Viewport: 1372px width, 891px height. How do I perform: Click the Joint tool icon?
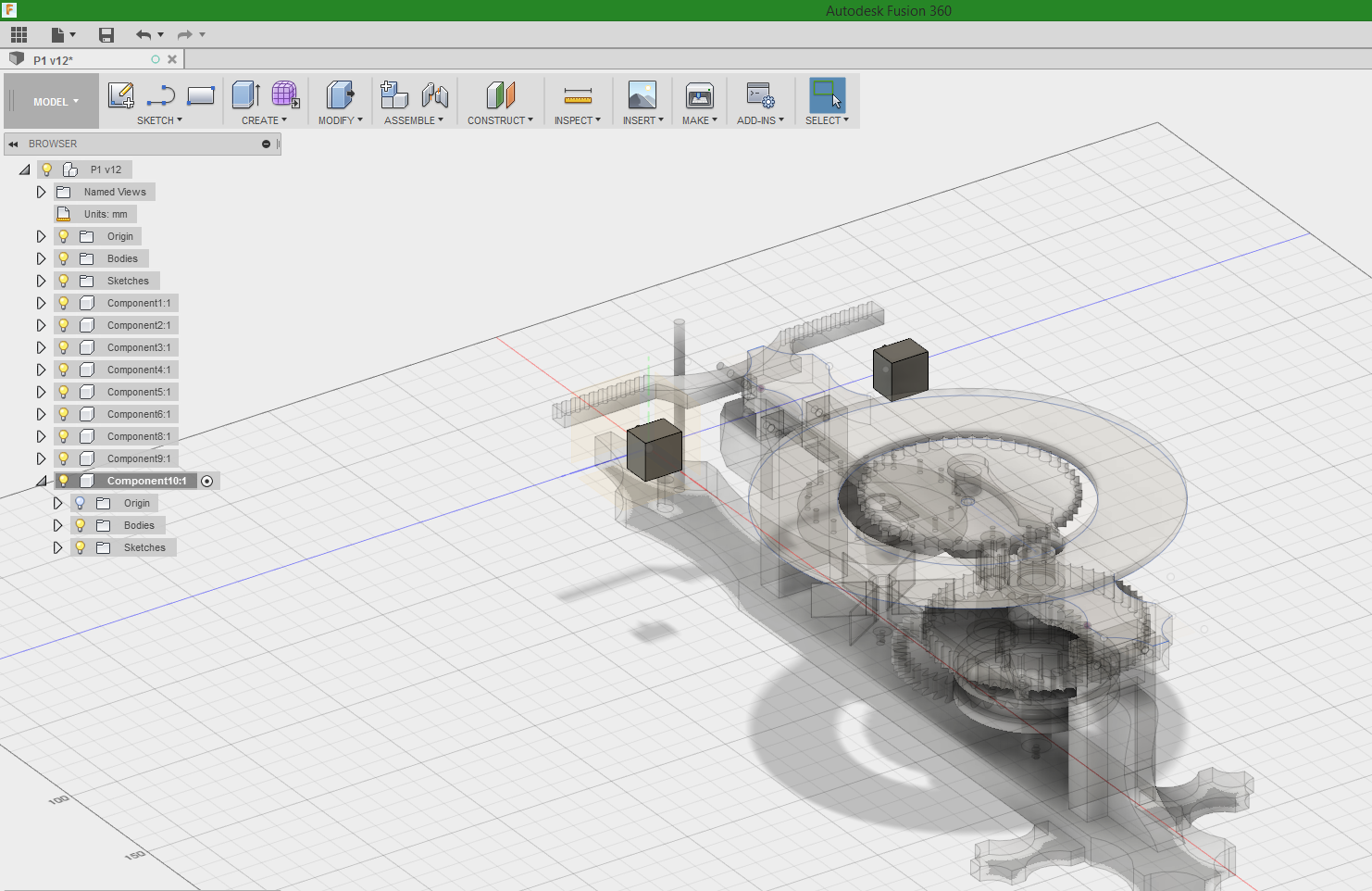(435, 94)
